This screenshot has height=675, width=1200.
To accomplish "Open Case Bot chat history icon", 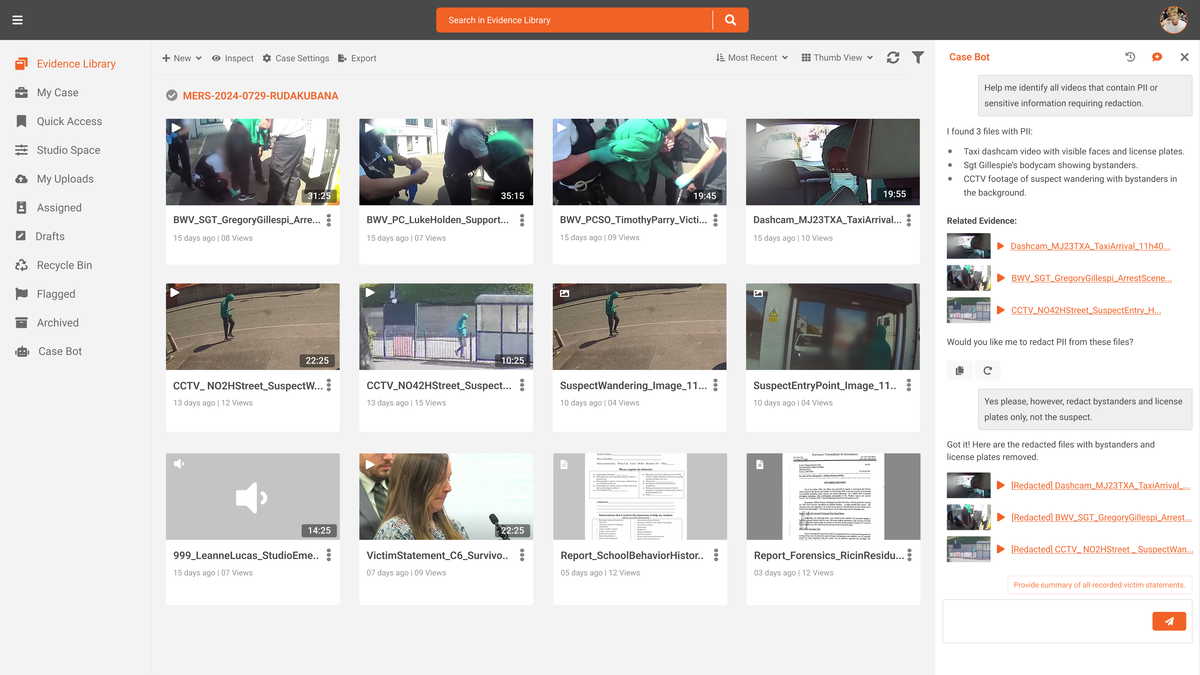I will (1130, 58).
